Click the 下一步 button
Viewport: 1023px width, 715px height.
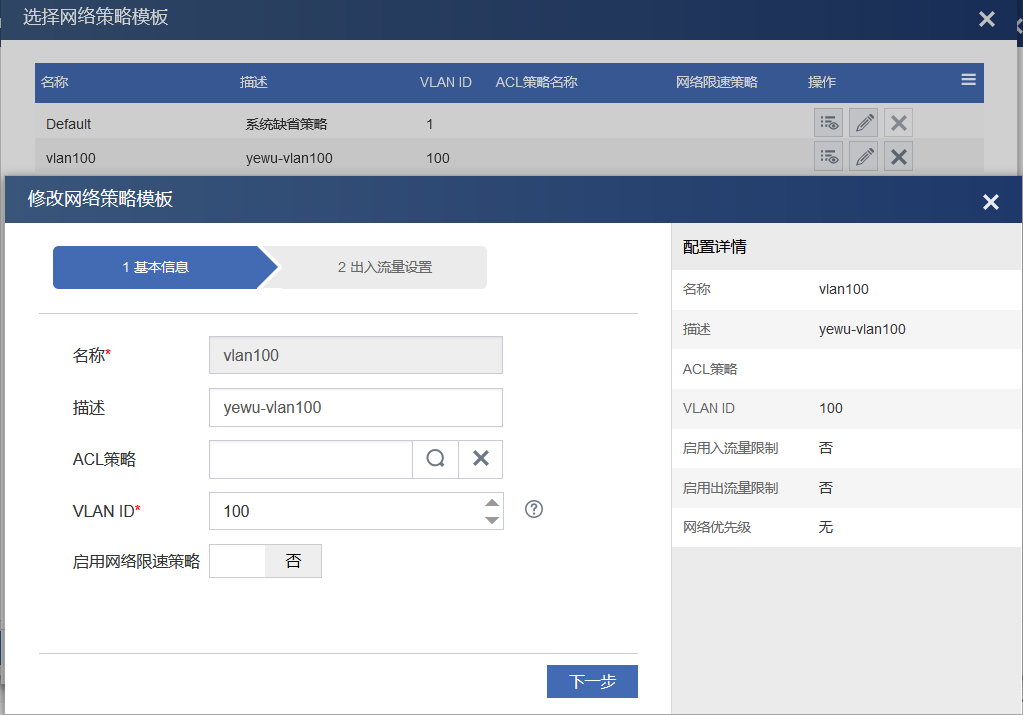[x=592, y=682]
